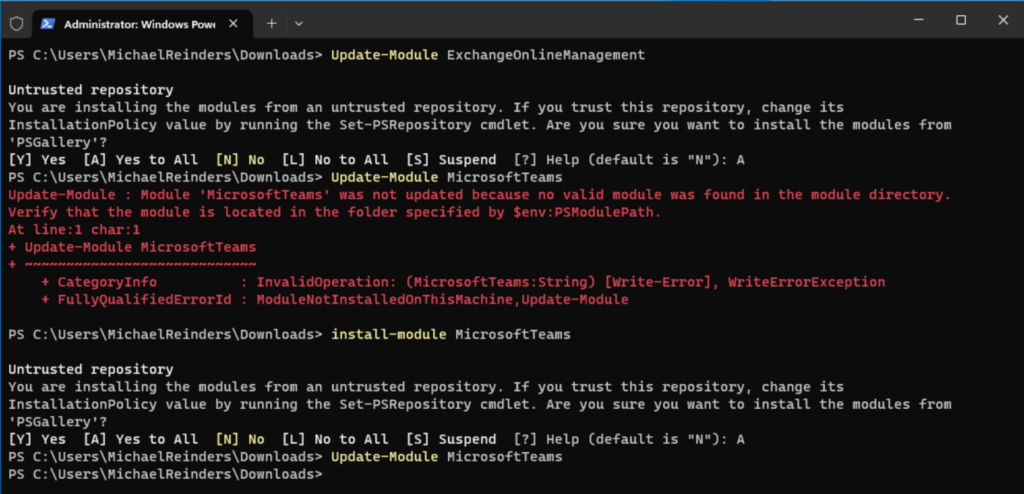Image resolution: width=1024 pixels, height=494 pixels.
Task: Click the 'InvalidOperation: (MicrosoftTeams:String)' text
Action: [426, 282]
